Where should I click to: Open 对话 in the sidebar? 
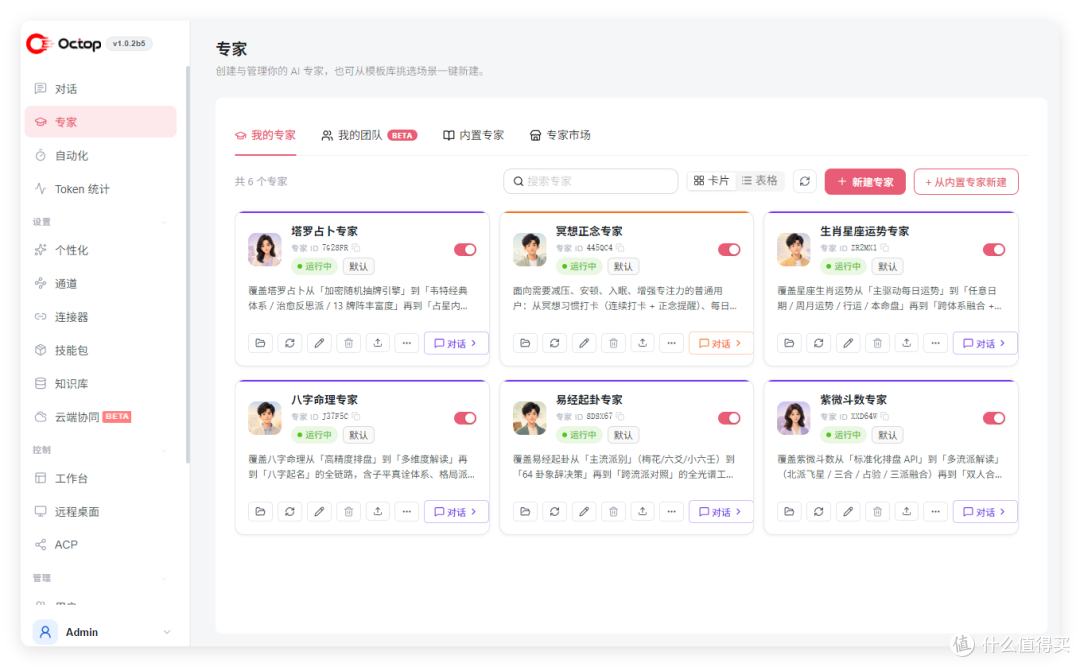101,89
